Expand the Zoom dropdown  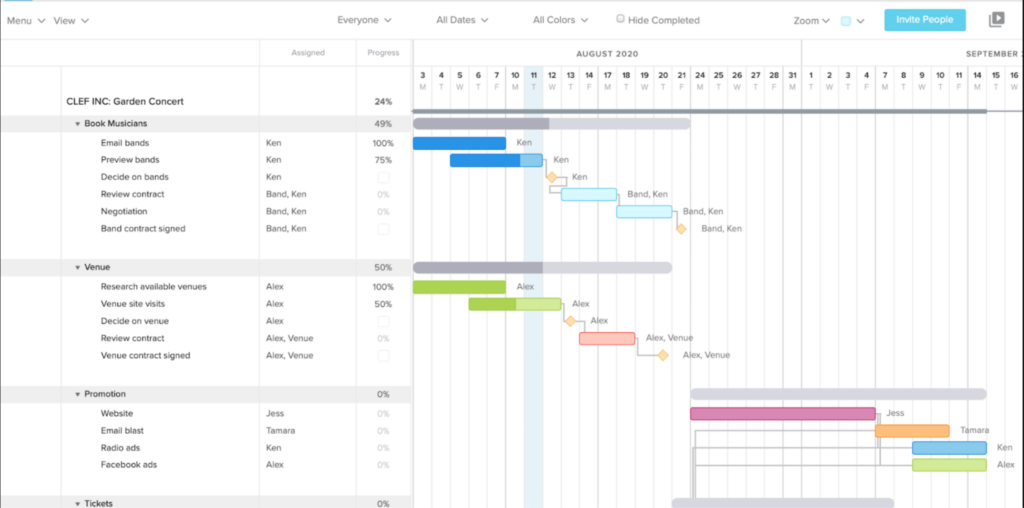[x=811, y=20]
